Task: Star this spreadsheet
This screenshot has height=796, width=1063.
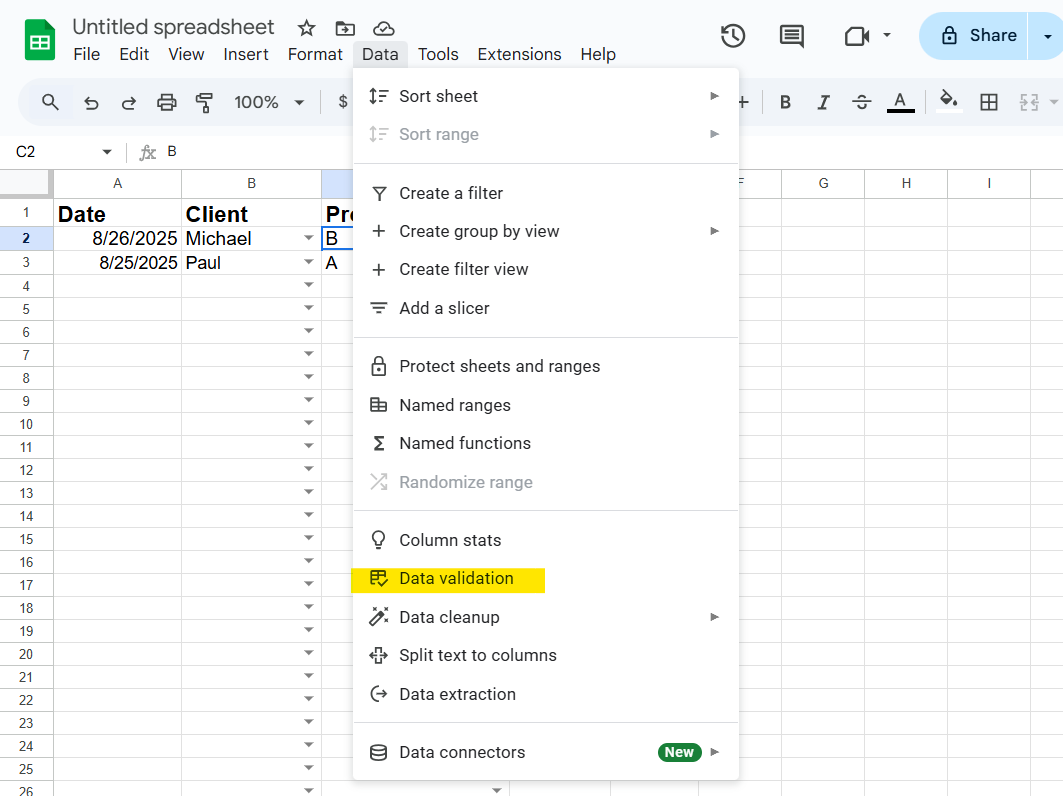Action: coord(307,28)
